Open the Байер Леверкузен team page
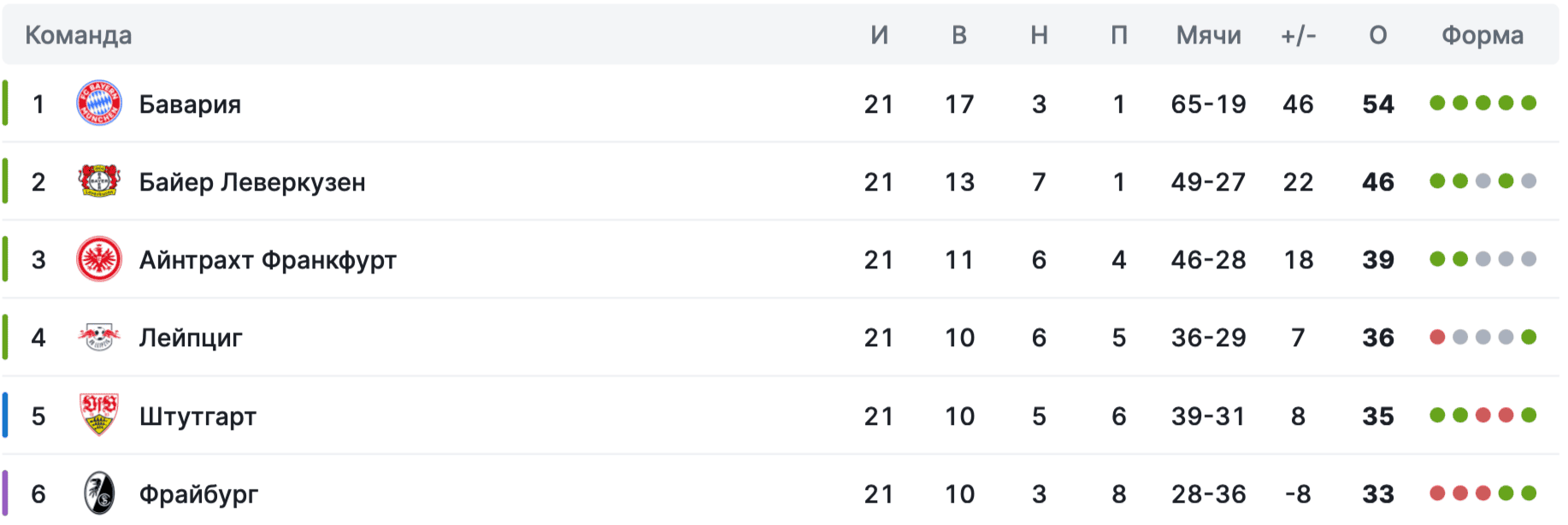 point(252,182)
